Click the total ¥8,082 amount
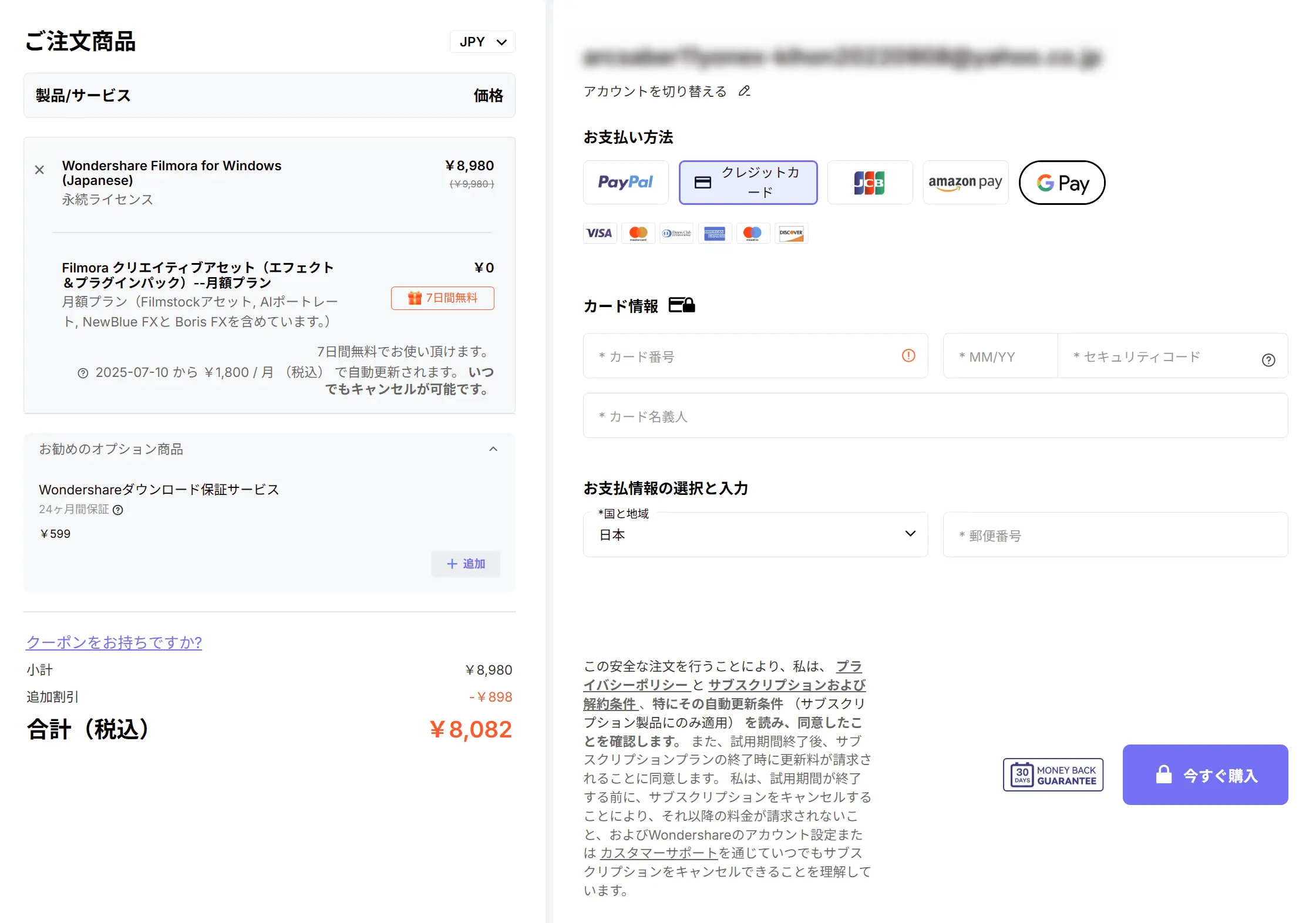The image size is (1316, 923). (x=471, y=729)
